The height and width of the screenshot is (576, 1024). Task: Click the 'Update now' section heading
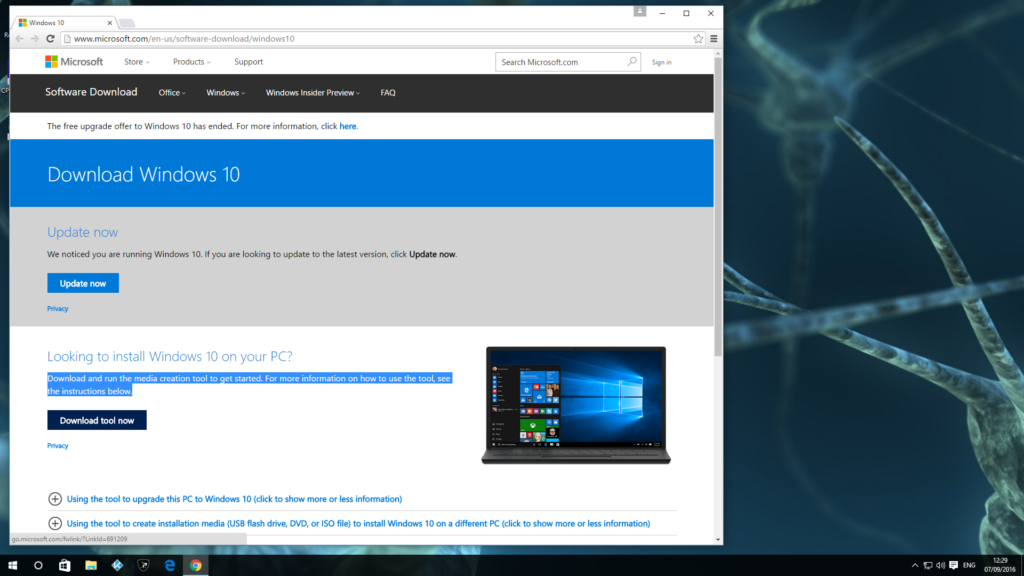click(x=82, y=232)
